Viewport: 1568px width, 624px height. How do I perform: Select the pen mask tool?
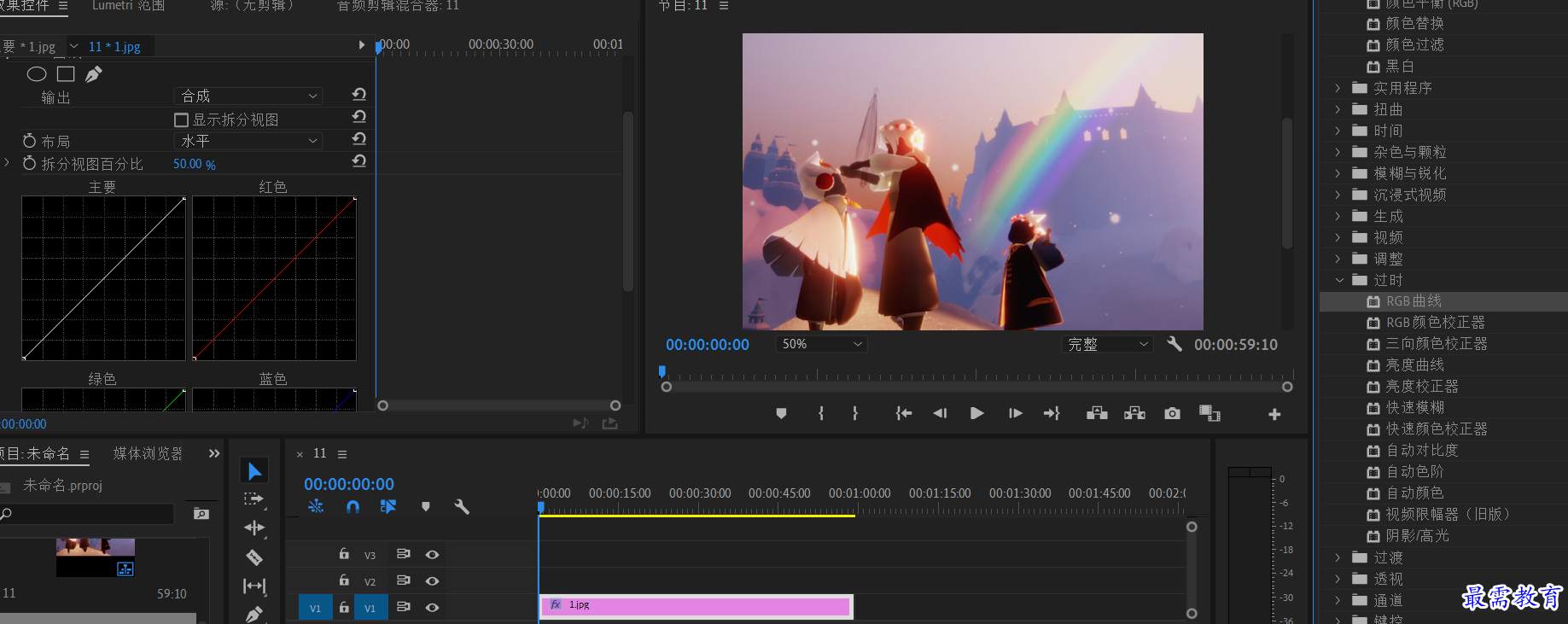[x=94, y=74]
